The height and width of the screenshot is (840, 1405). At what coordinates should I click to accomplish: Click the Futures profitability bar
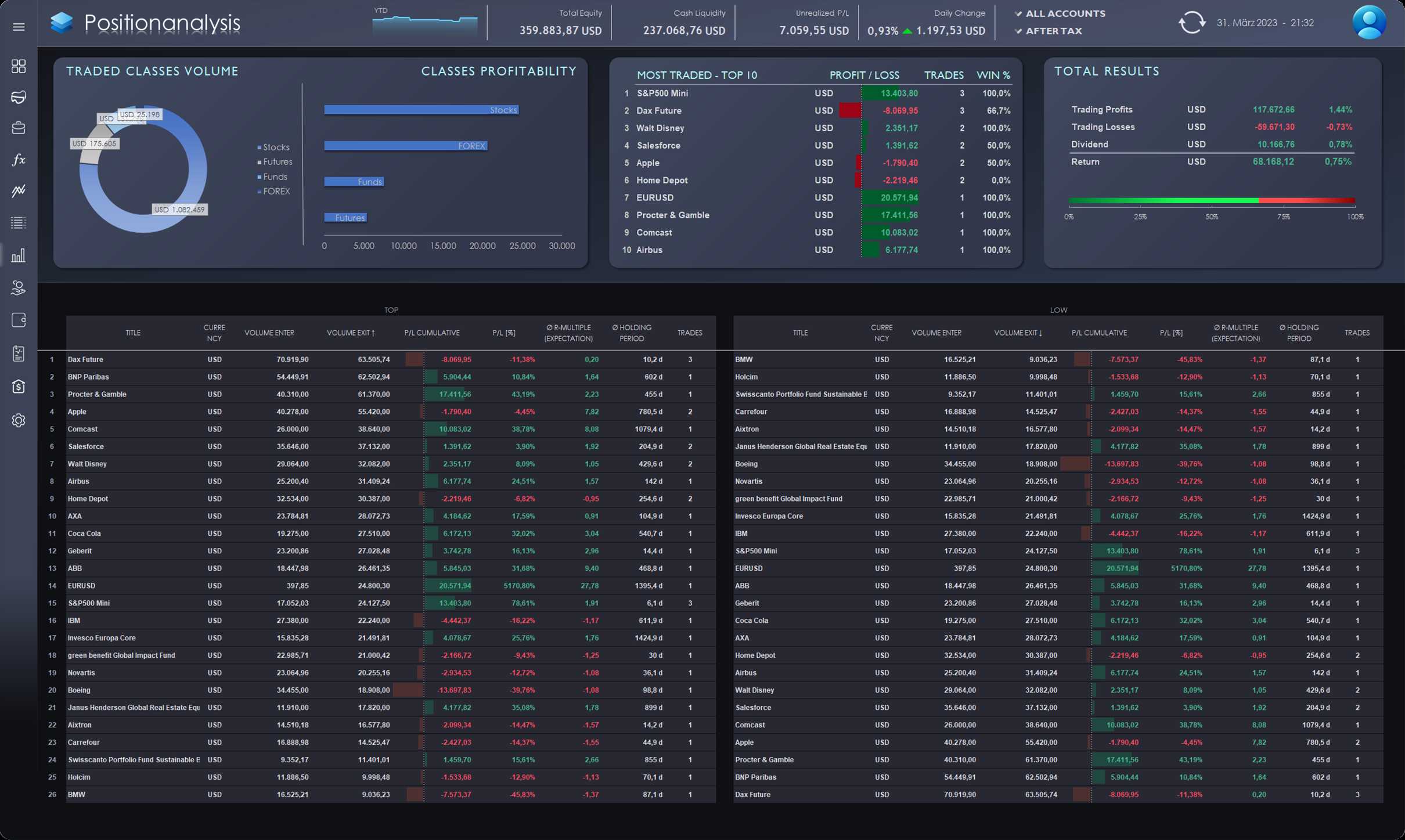tap(345, 218)
